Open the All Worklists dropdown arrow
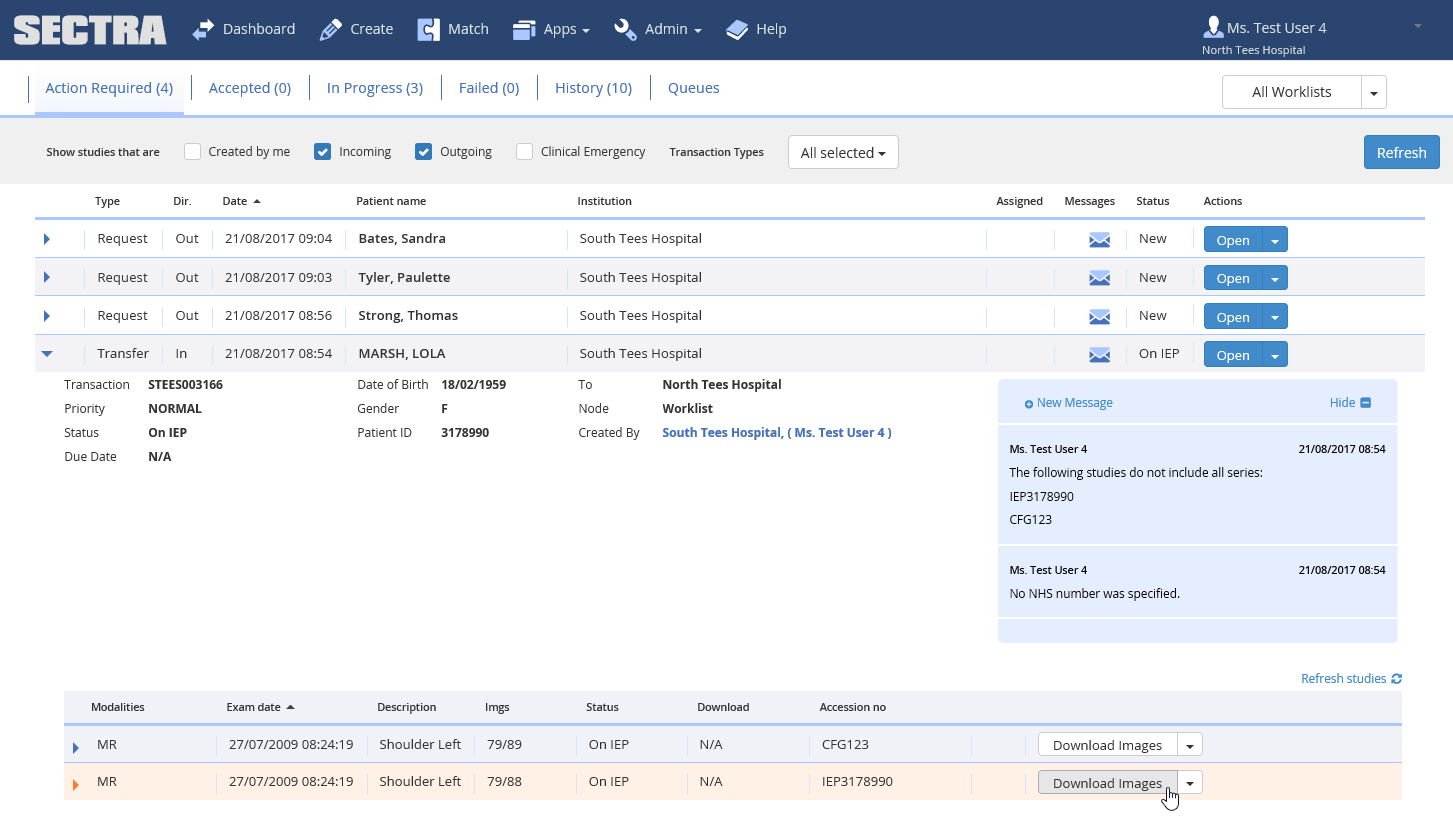1453x821 pixels. point(1374,91)
